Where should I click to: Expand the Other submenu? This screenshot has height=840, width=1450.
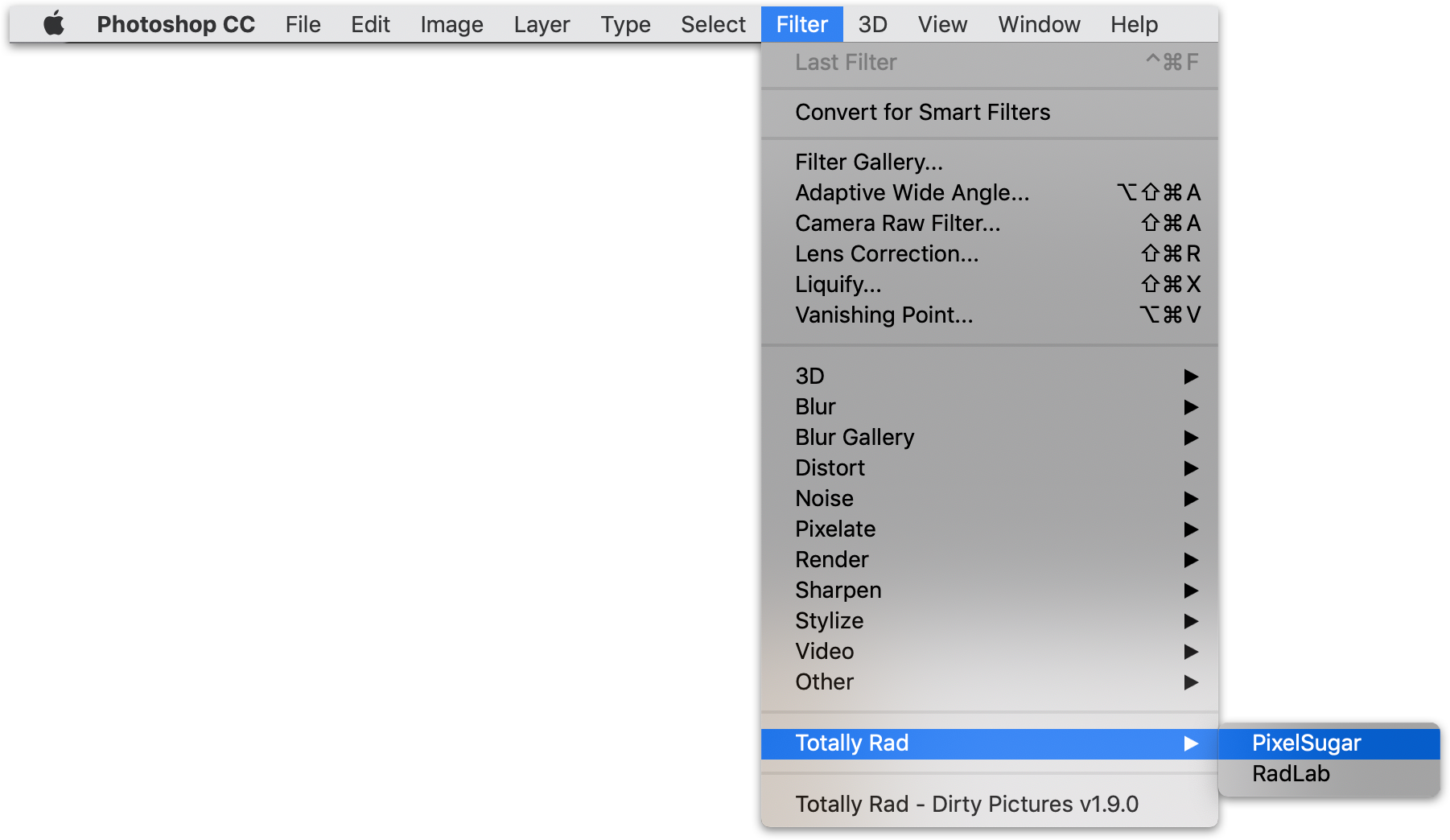[989, 681]
